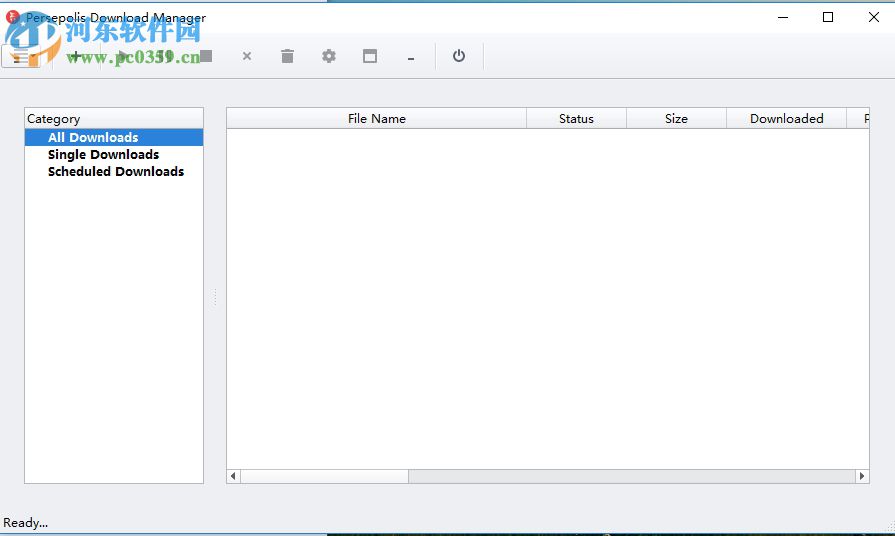Click right arrow of horizontal scrollbar
This screenshot has width=895, height=536.
point(862,476)
